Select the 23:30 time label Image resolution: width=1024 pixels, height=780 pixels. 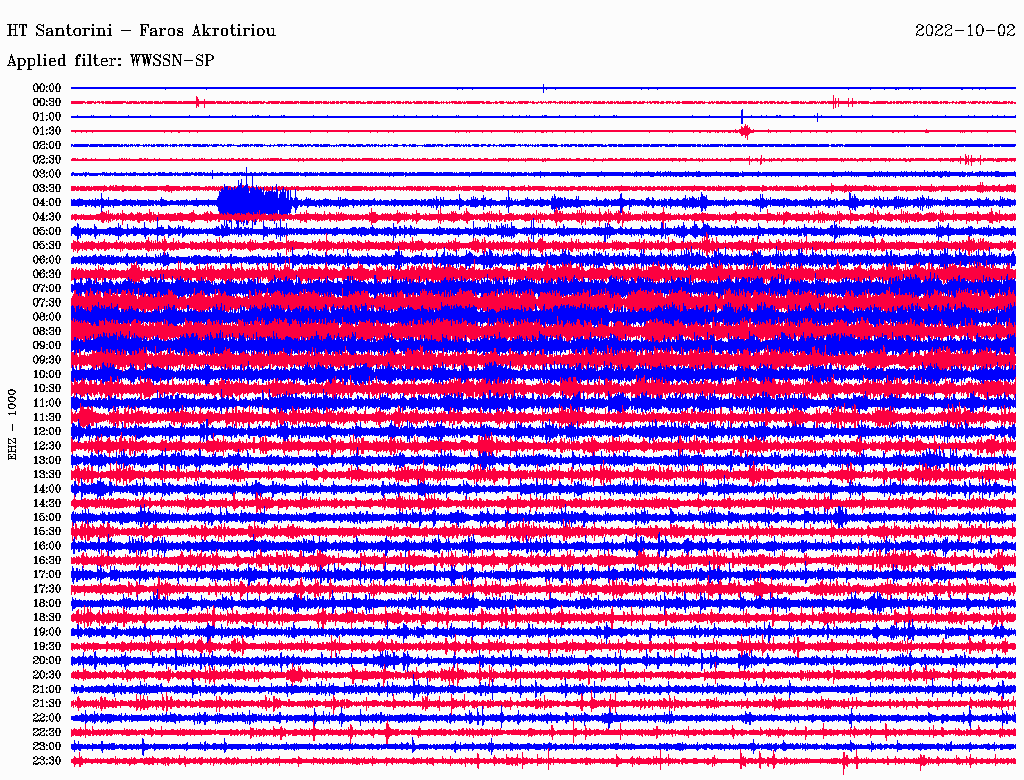point(47,761)
